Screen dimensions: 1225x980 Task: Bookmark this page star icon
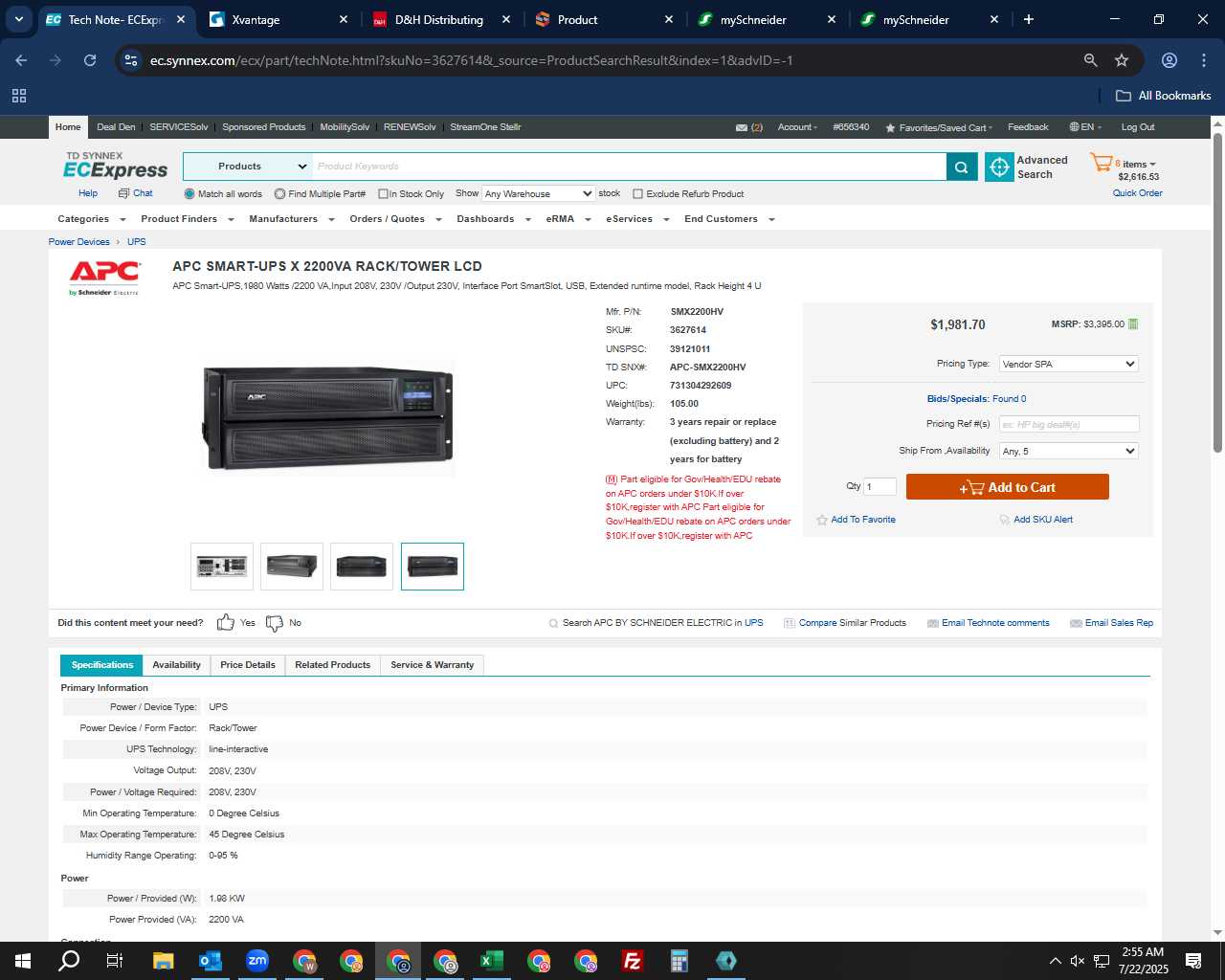[1122, 60]
